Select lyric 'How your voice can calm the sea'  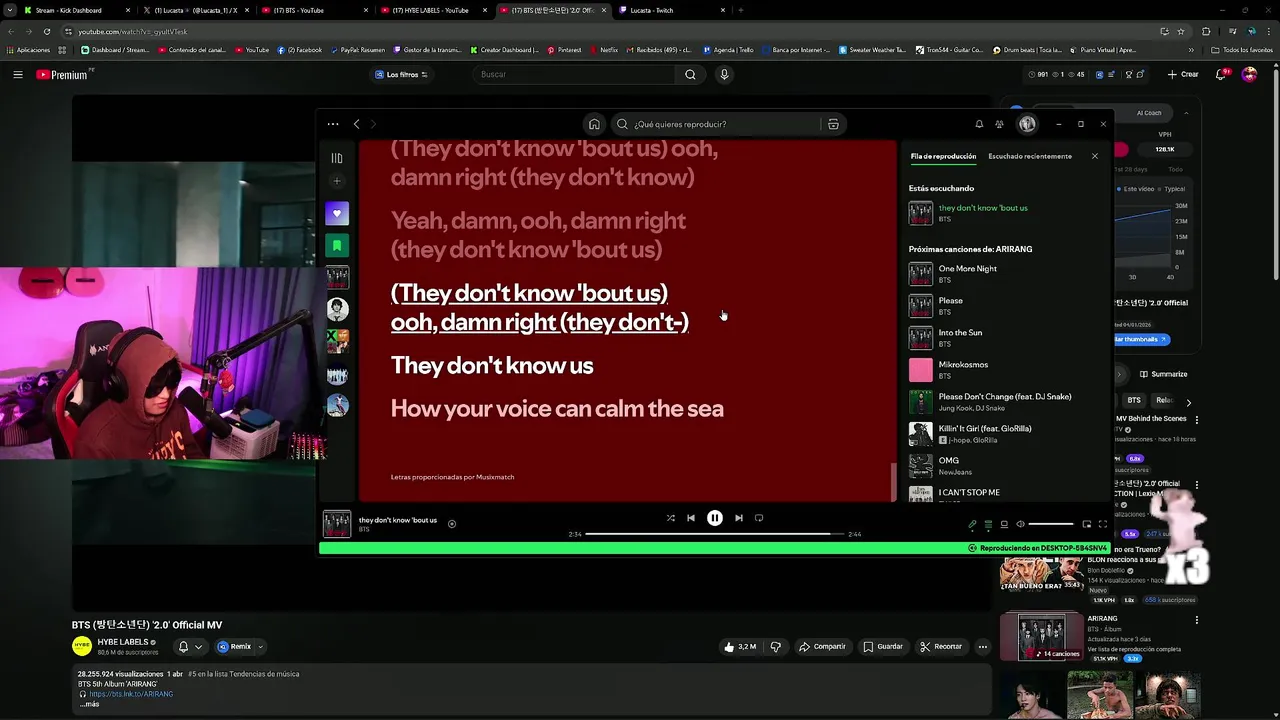pos(557,408)
